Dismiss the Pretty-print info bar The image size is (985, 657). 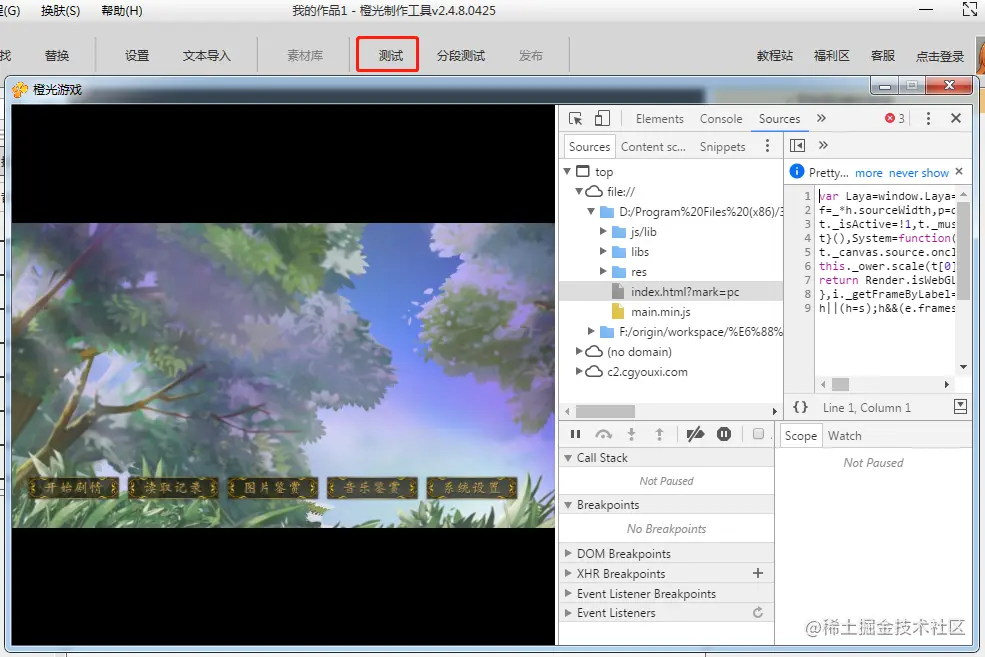pos(959,171)
